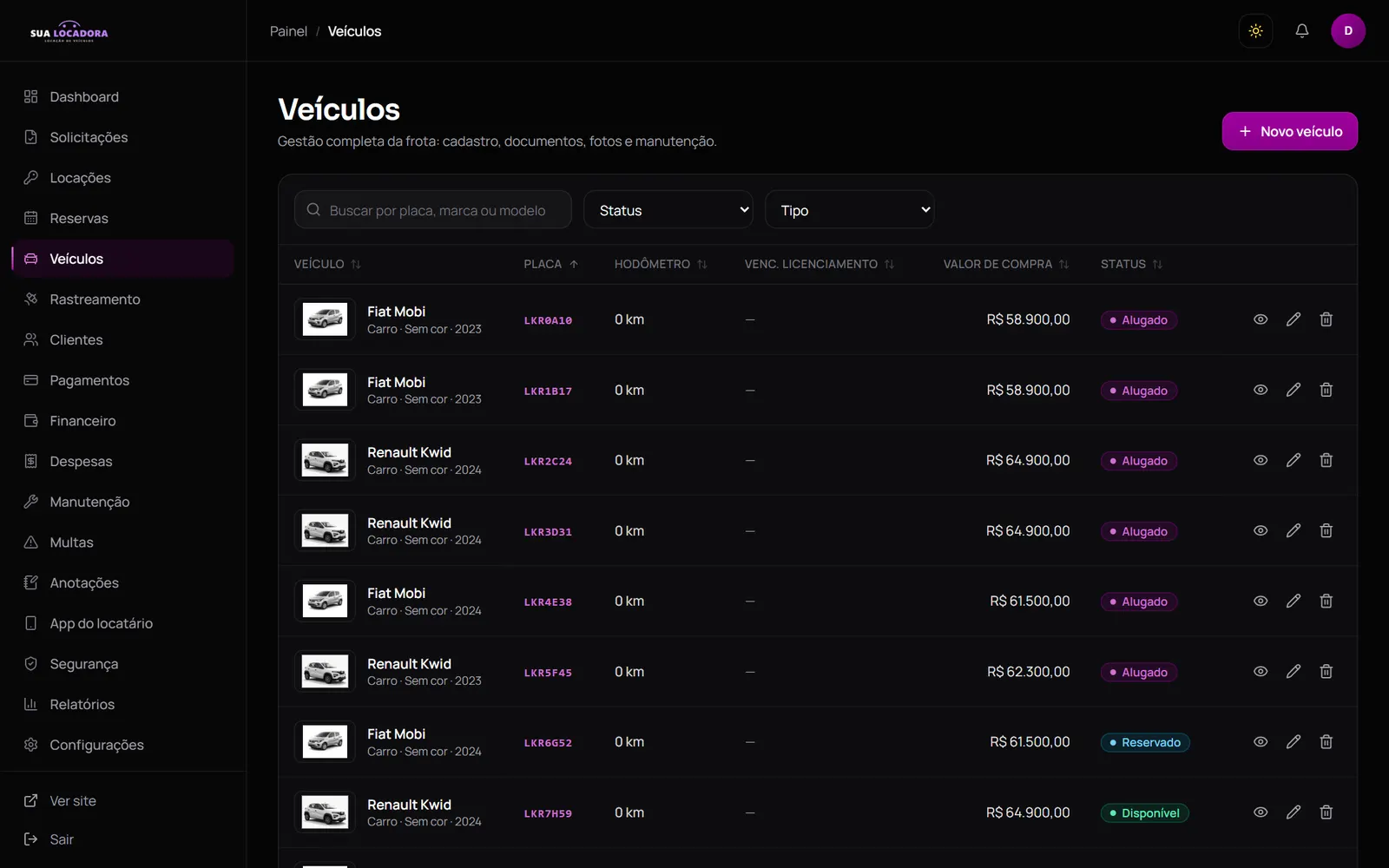Sort by Valor de Compra column
This screenshot has height=868, width=1389.
pyautogui.click(x=1006, y=264)
